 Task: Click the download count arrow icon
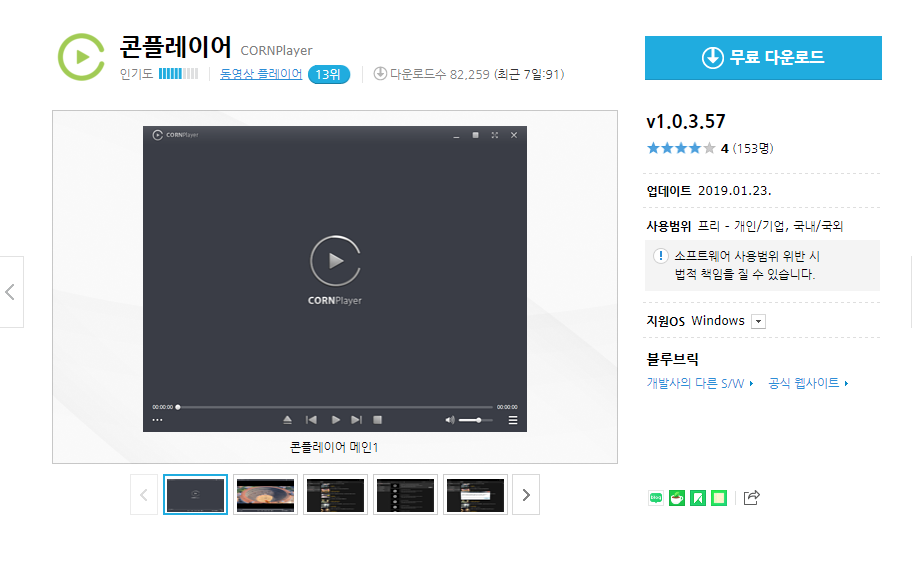pyautogui.click(x=380, y=74)
